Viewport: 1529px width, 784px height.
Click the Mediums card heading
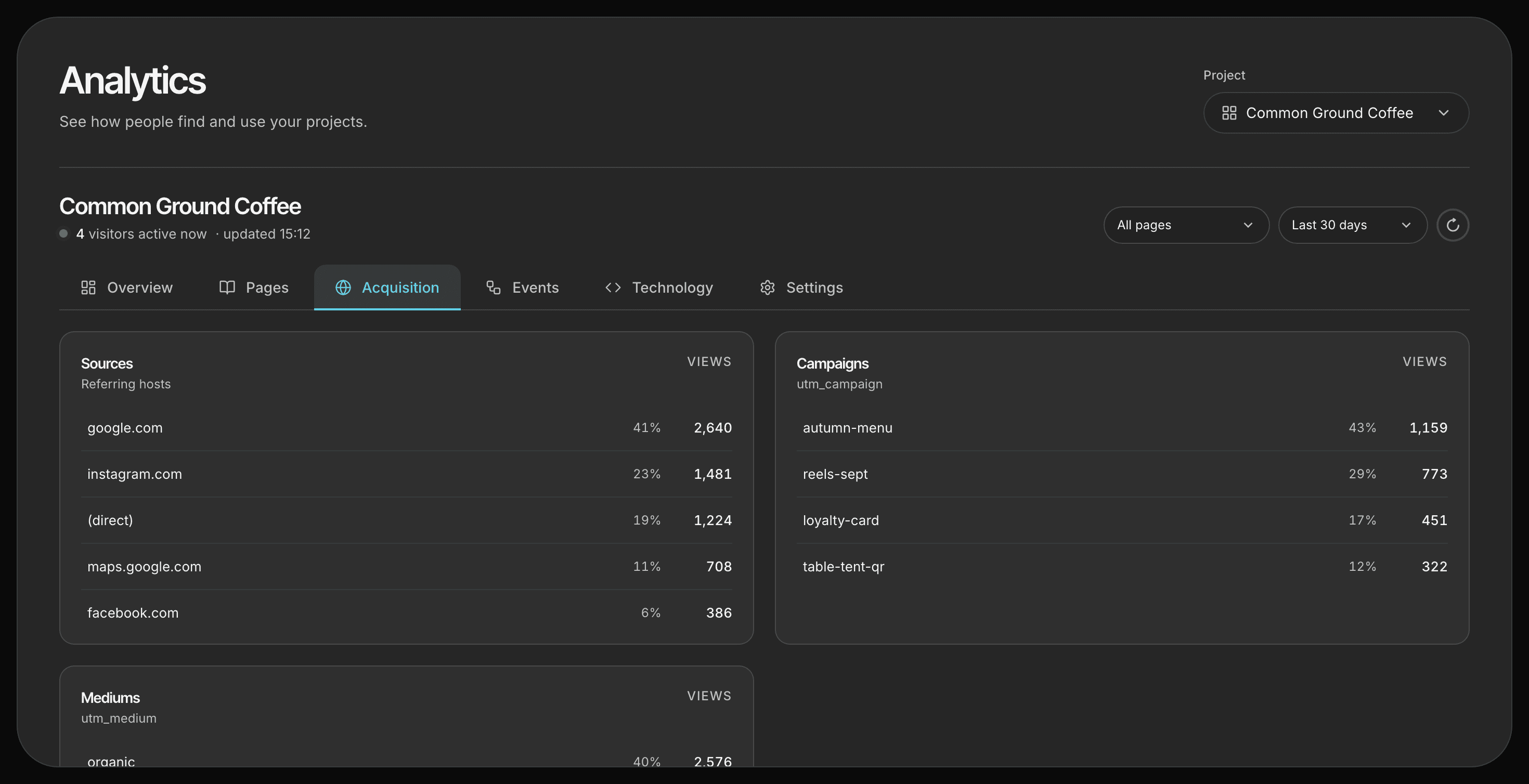click(x=110, y=697)
